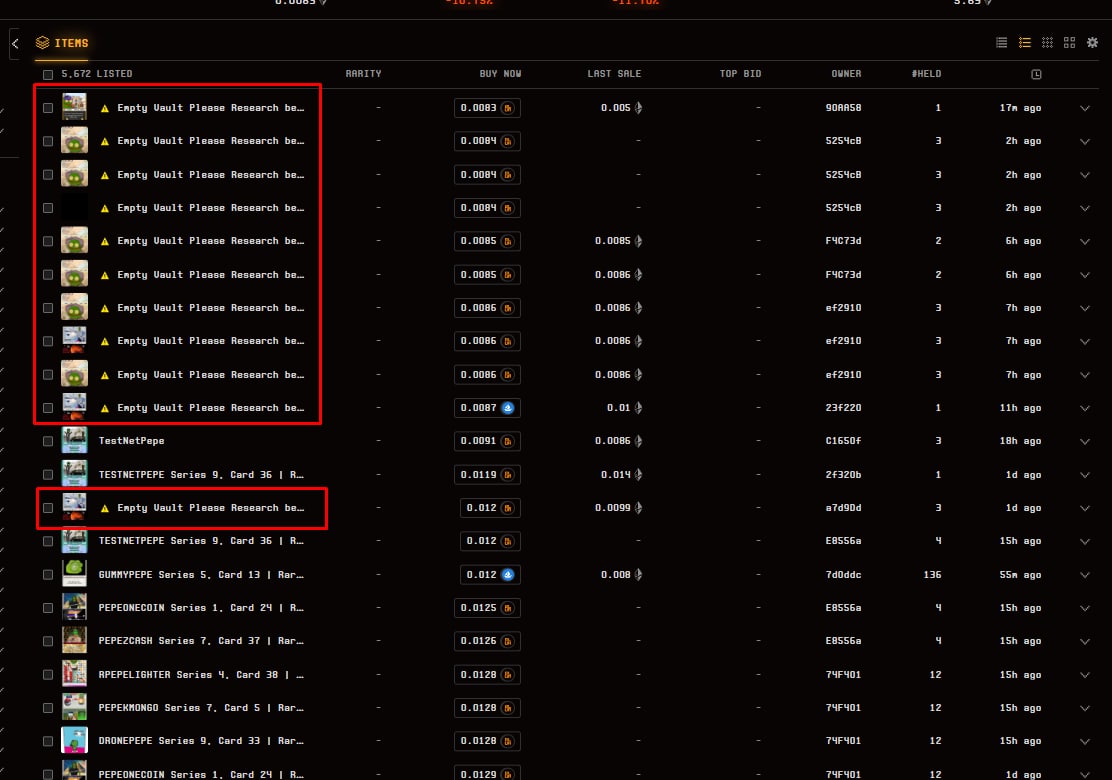This screenshot has height=780, width=1112.
Task: Click the Blur icon in 0.0083 price
Action: tap(508, 108)
